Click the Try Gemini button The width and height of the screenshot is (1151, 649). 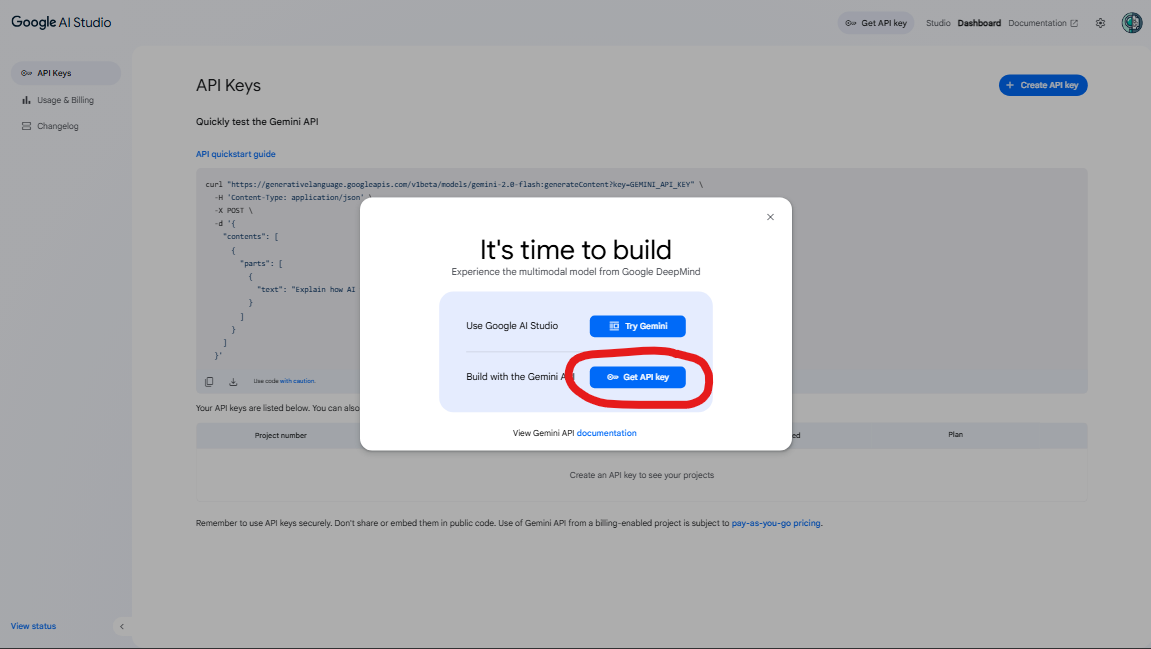(637, 326)
